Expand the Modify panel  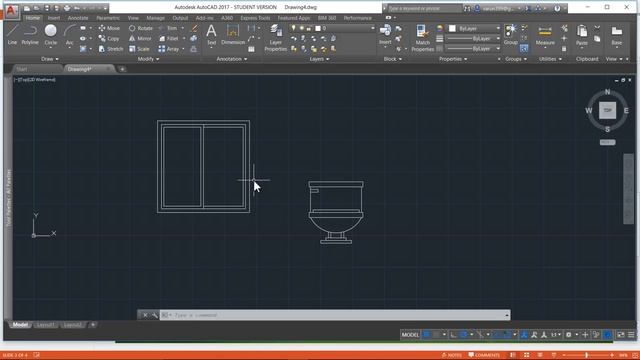(148, 59)
